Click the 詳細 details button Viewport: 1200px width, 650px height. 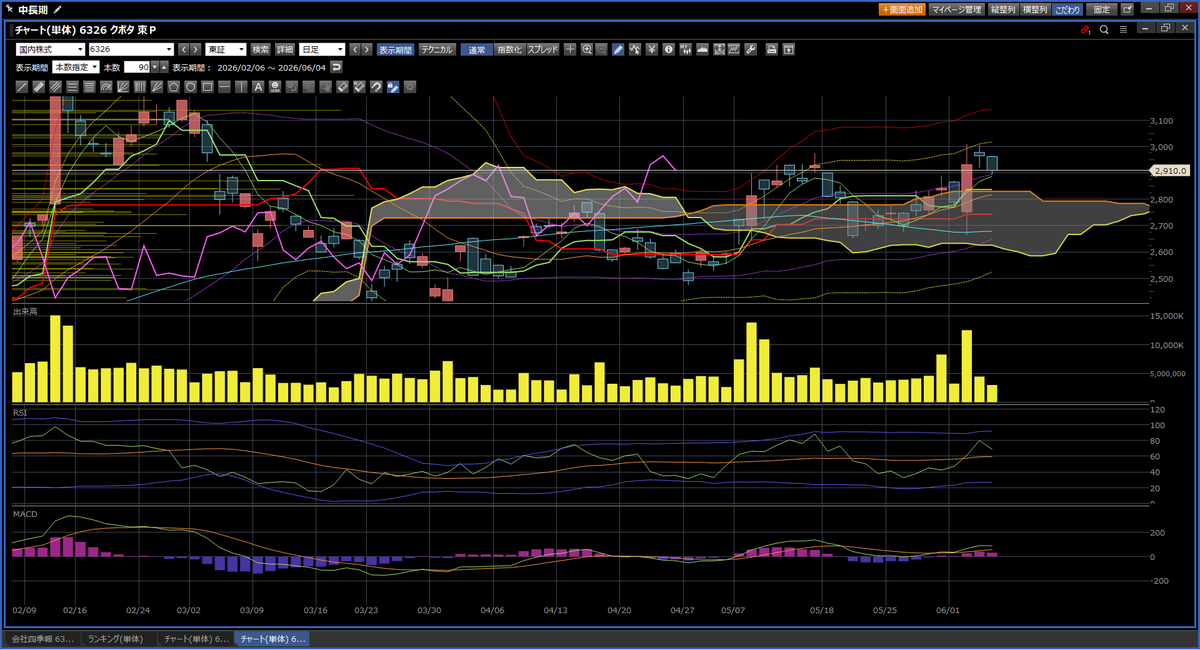285,49
